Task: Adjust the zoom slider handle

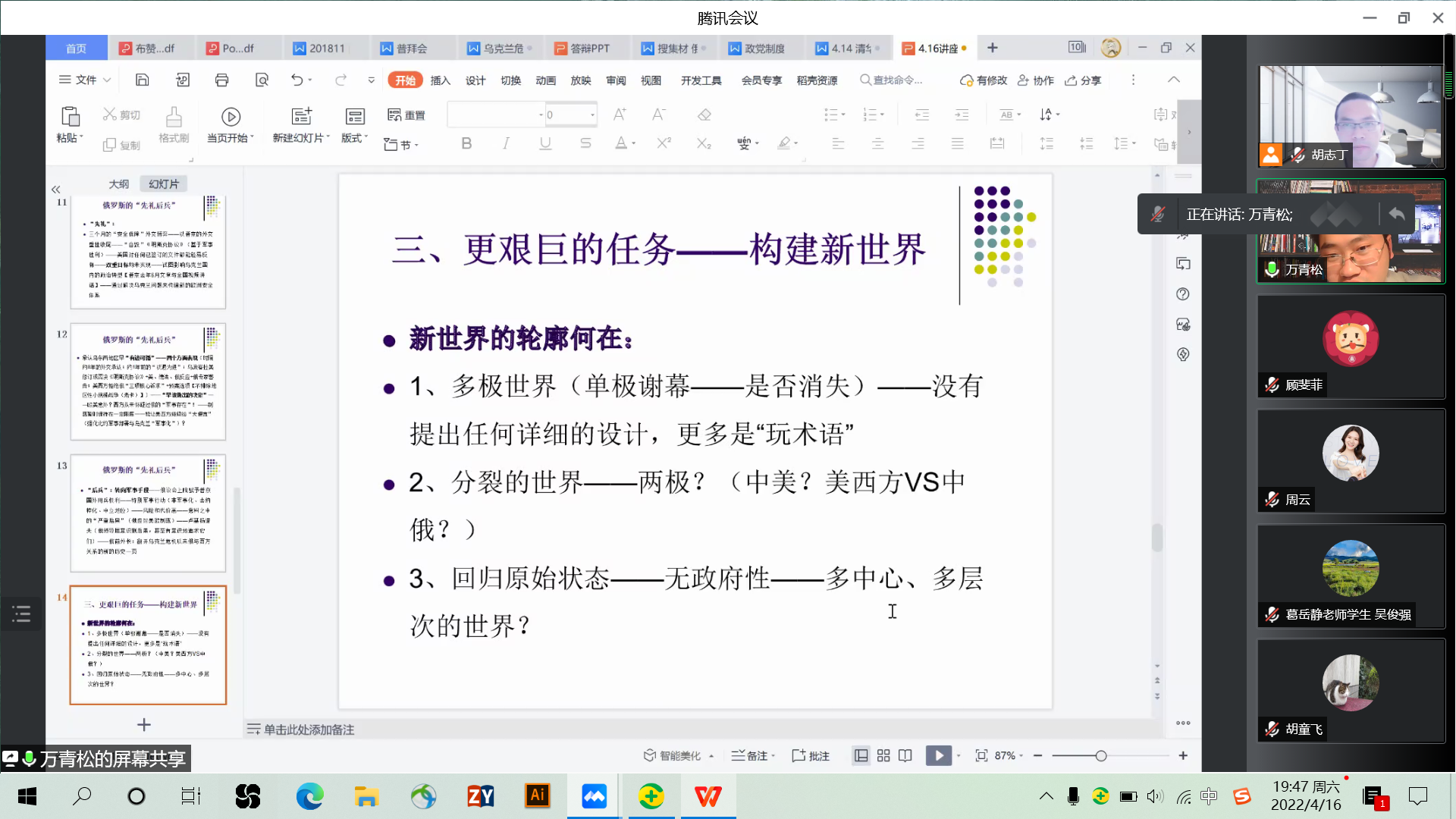Action: pos(1101,755)
